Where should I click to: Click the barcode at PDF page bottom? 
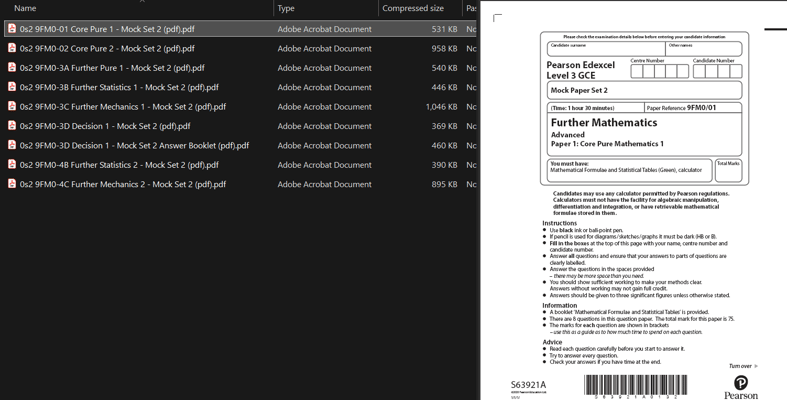pyautogui.click(x=635, y=385)
